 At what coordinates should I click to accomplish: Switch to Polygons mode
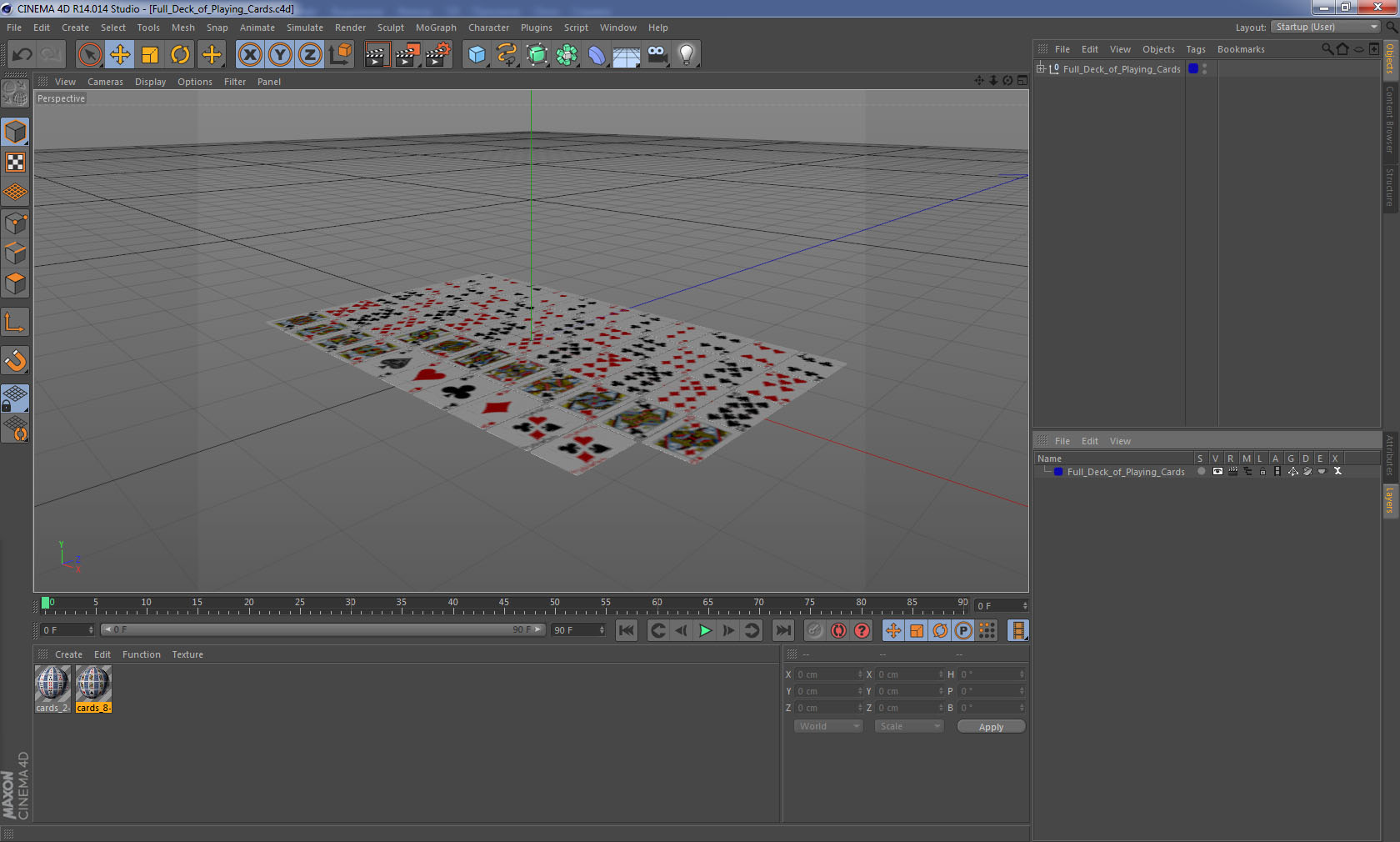pyautogui.click(x=15, y=283)
